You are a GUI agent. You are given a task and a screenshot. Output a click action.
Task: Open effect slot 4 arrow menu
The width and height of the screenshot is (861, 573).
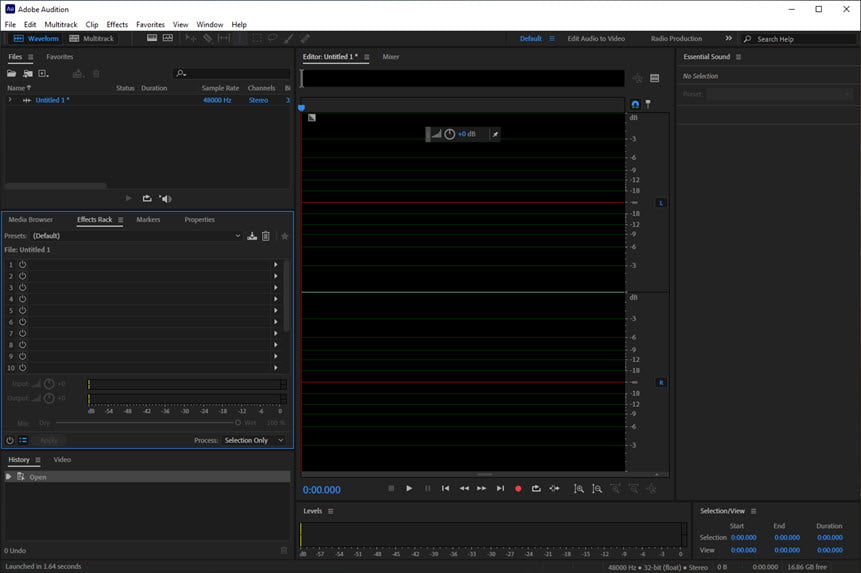click(x=276, y=299)
